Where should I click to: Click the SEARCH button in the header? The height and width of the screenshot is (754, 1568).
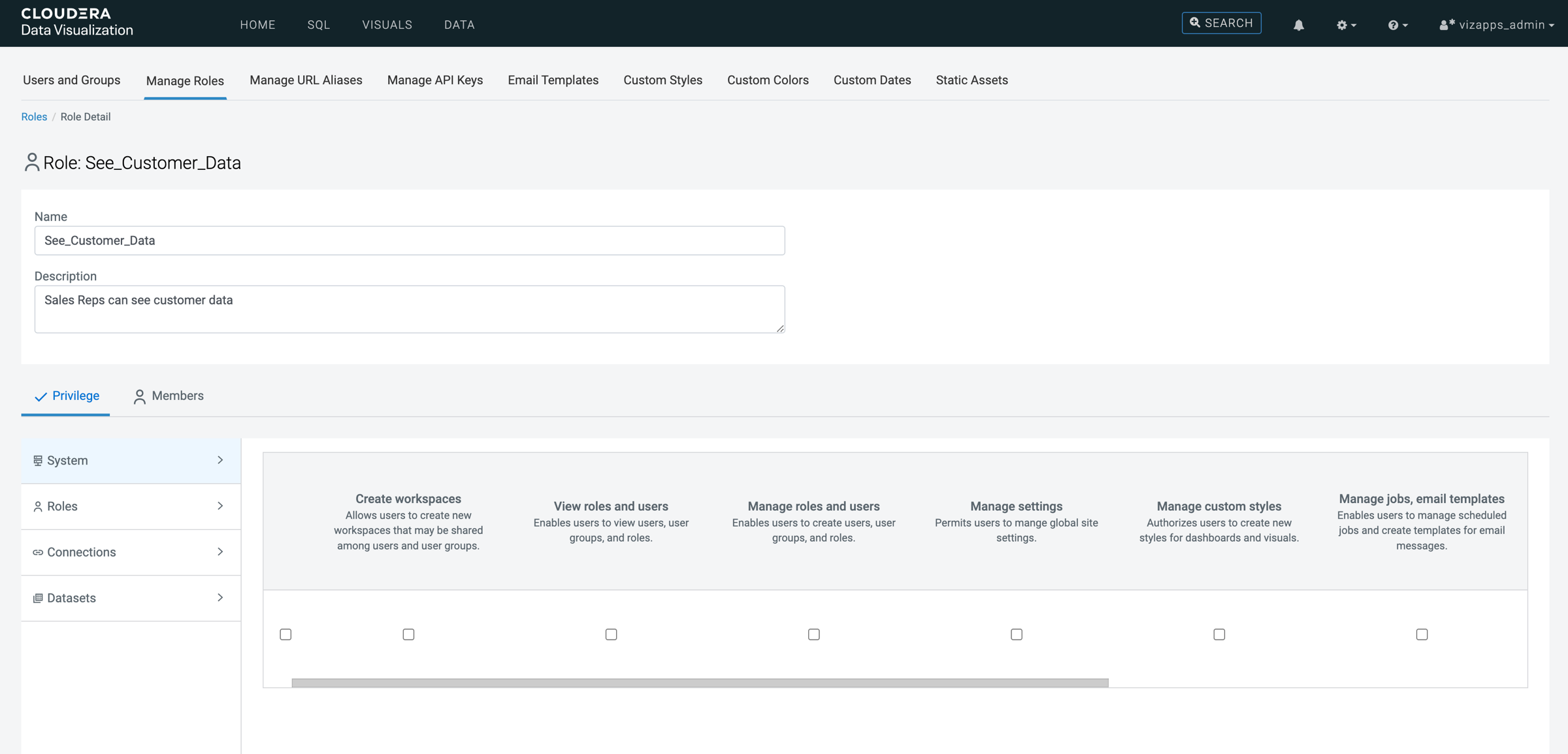pos(1220,23)
